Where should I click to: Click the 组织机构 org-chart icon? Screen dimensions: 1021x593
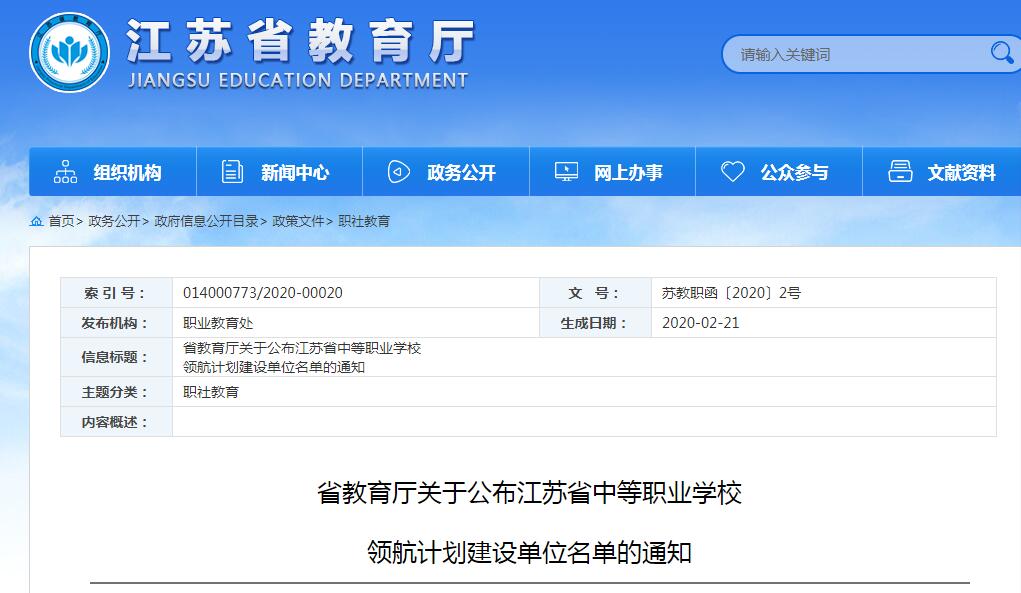(65, 172)
